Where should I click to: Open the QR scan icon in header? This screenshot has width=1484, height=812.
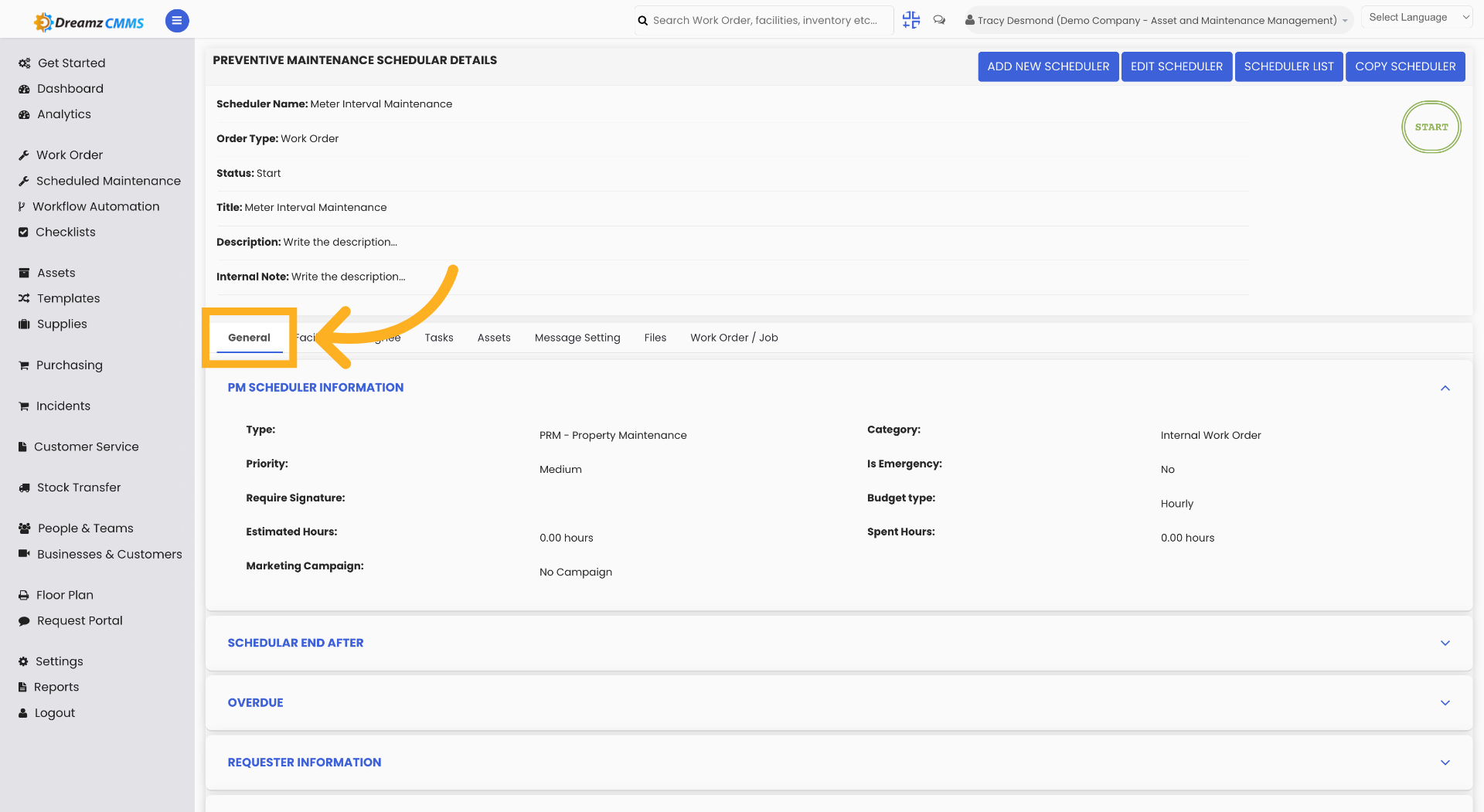(x=911, y=20)
